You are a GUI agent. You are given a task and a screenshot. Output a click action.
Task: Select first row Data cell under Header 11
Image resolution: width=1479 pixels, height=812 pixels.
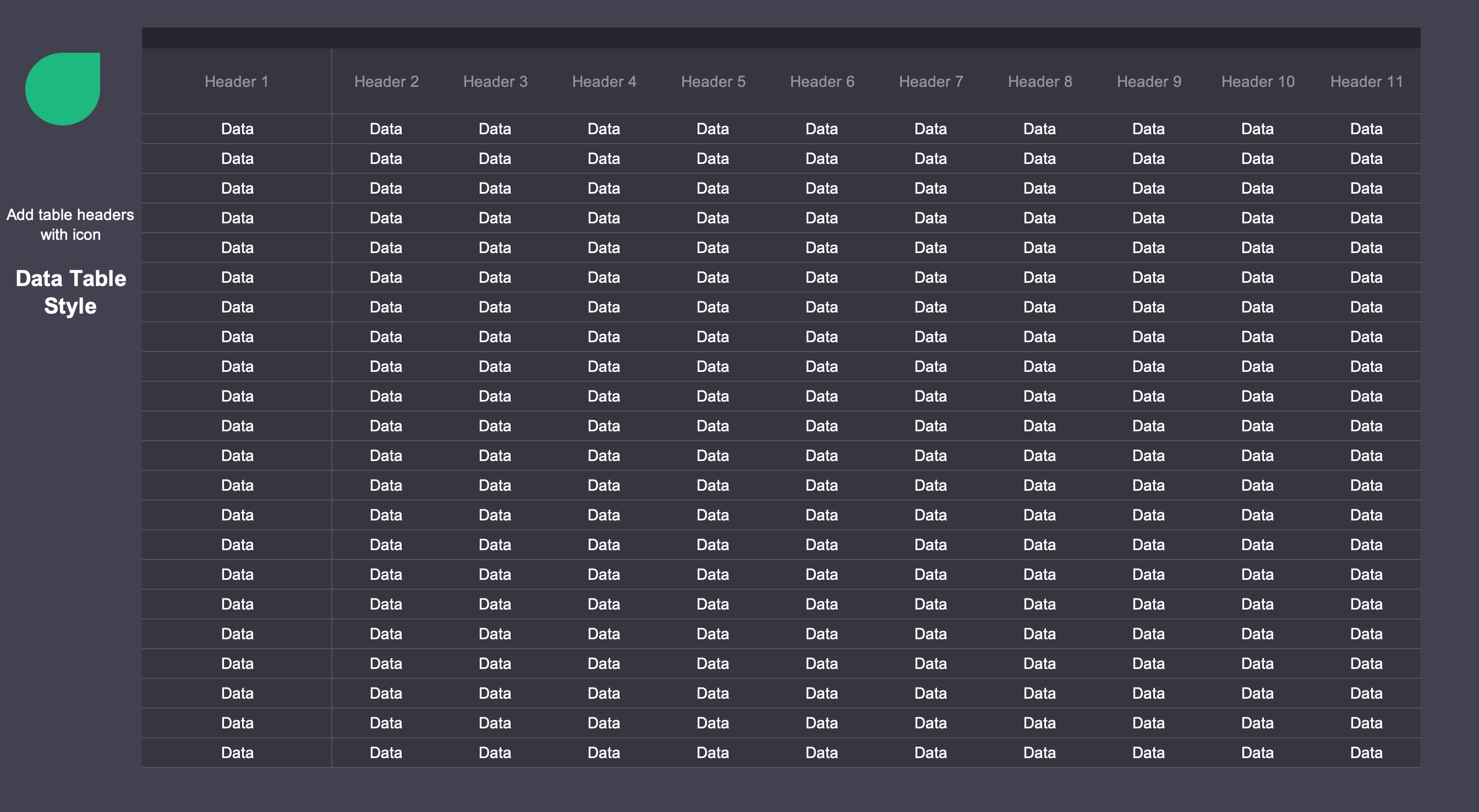click(1366, 129)
